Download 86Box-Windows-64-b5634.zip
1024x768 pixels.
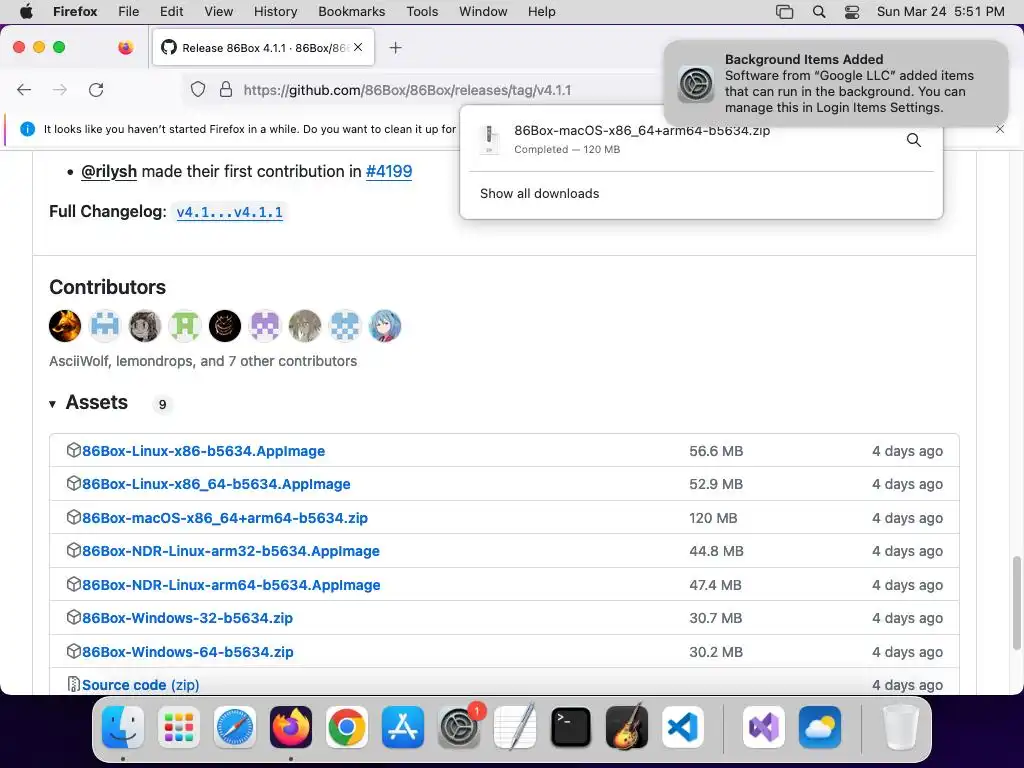[187, 652]
